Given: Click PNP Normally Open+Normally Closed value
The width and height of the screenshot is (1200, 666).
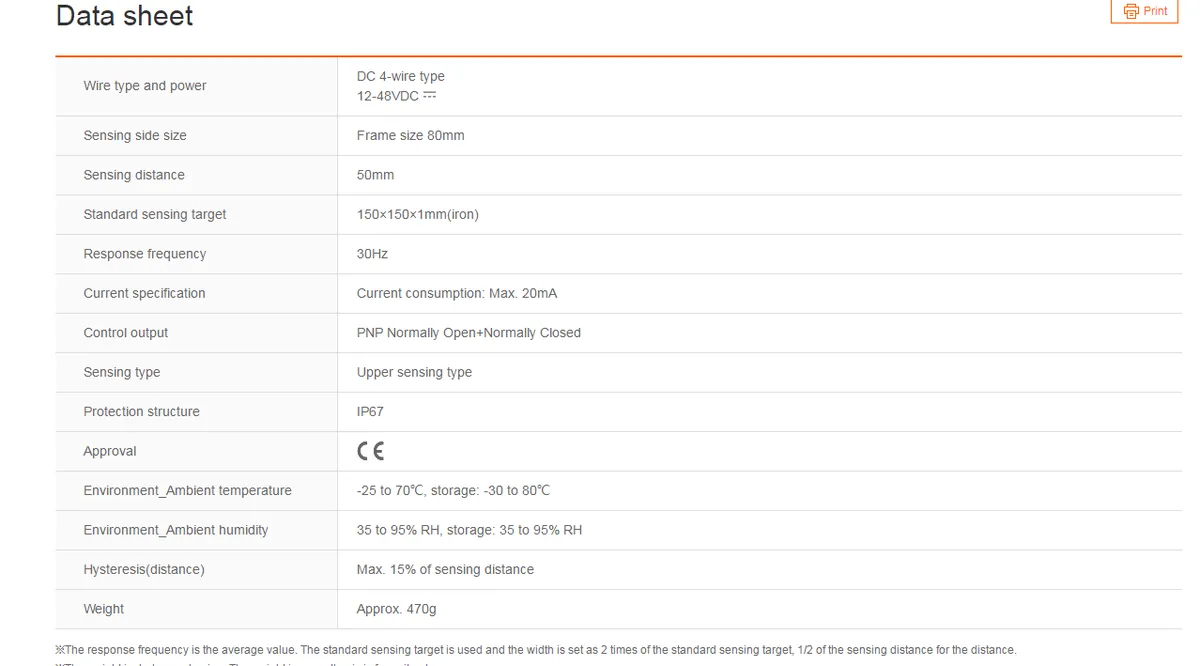Looking at the screenshot, I should point(469,333).
